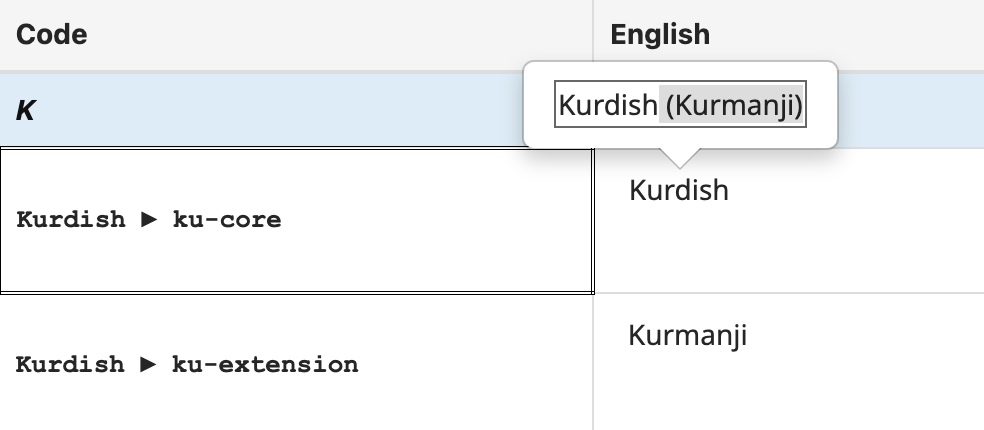Click the triangle arrow in ku-core row
The image size is (984, 430).
[x=149, y=220]
